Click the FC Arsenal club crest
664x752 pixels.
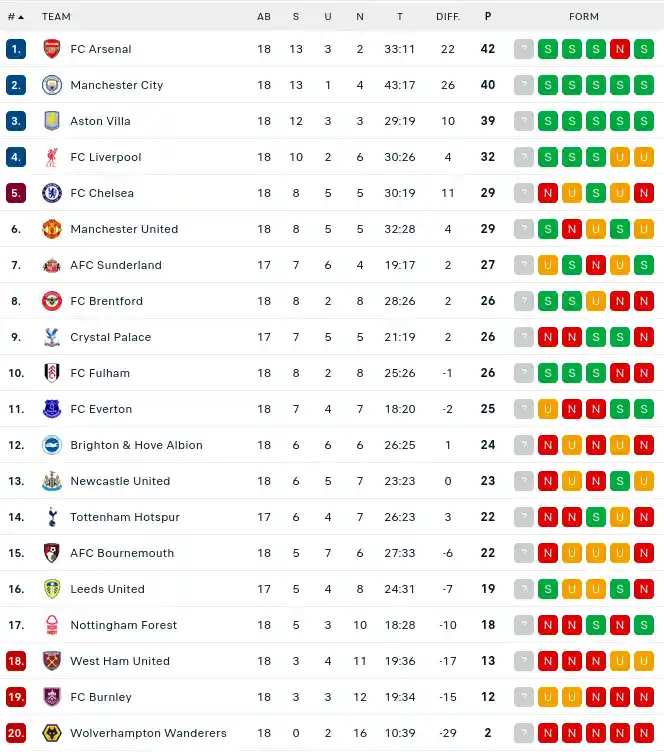52,49
